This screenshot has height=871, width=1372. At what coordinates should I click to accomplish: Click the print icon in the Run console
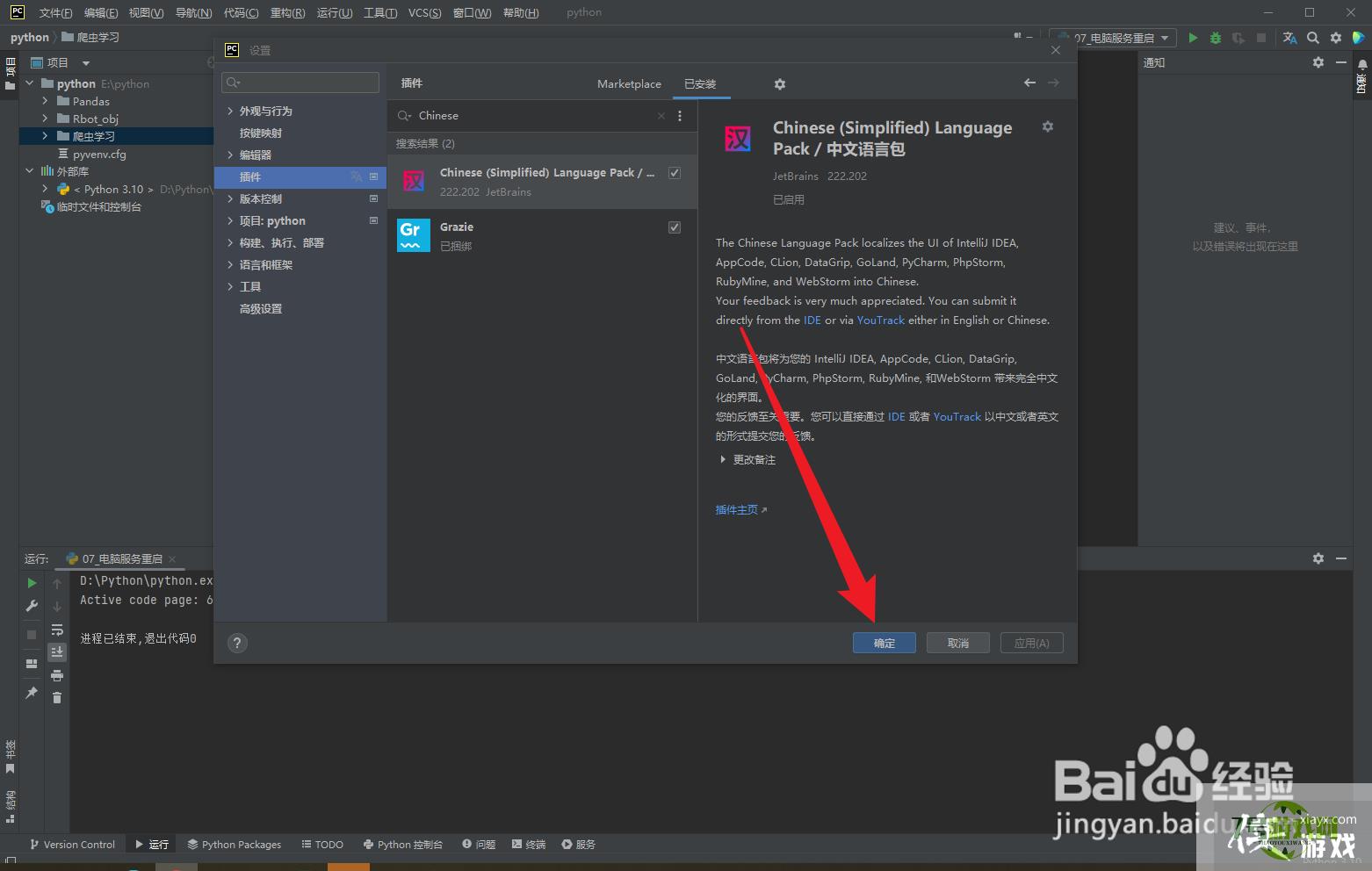pyautogui.click(x=57, y=675)
